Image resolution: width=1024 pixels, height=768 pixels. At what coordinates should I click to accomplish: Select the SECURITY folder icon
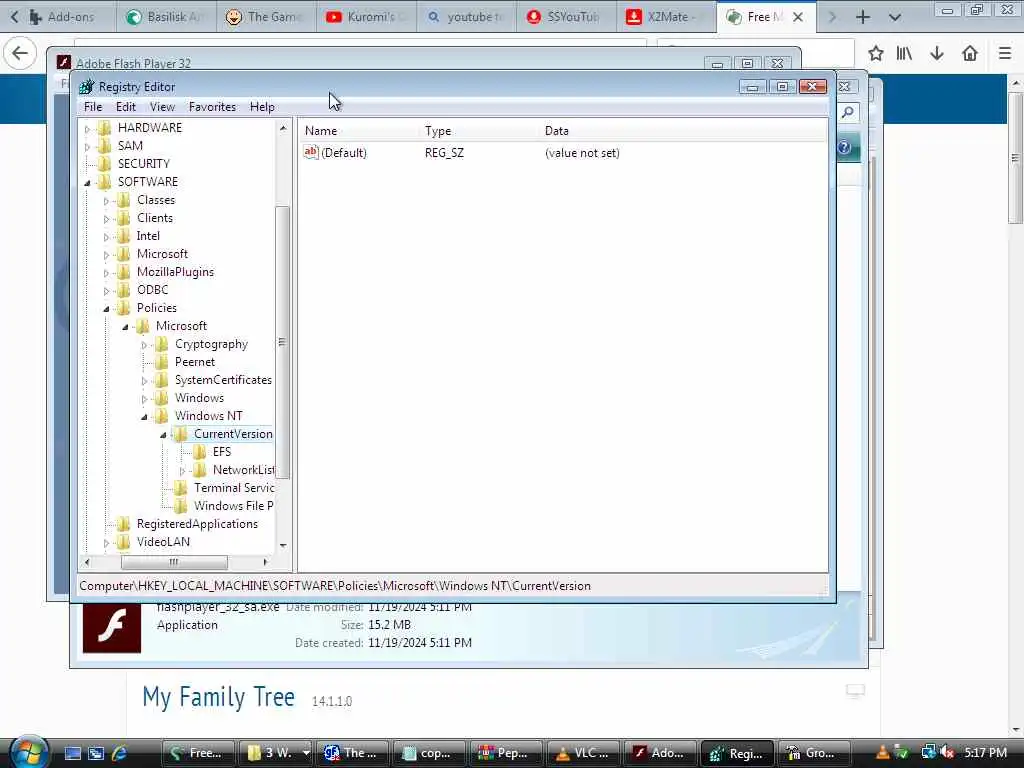click(x=104, y=163)
